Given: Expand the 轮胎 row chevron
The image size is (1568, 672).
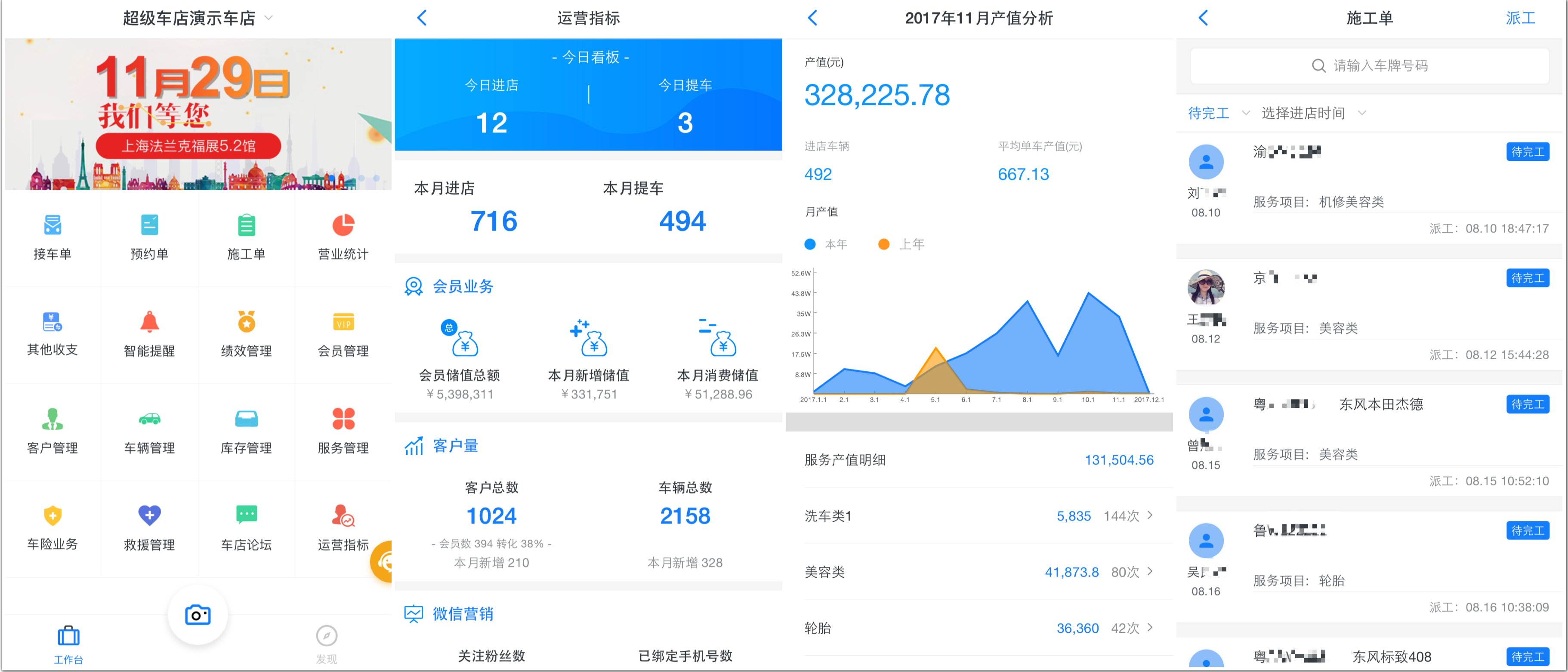Looking at the screenshot, I should (1150, 628).
